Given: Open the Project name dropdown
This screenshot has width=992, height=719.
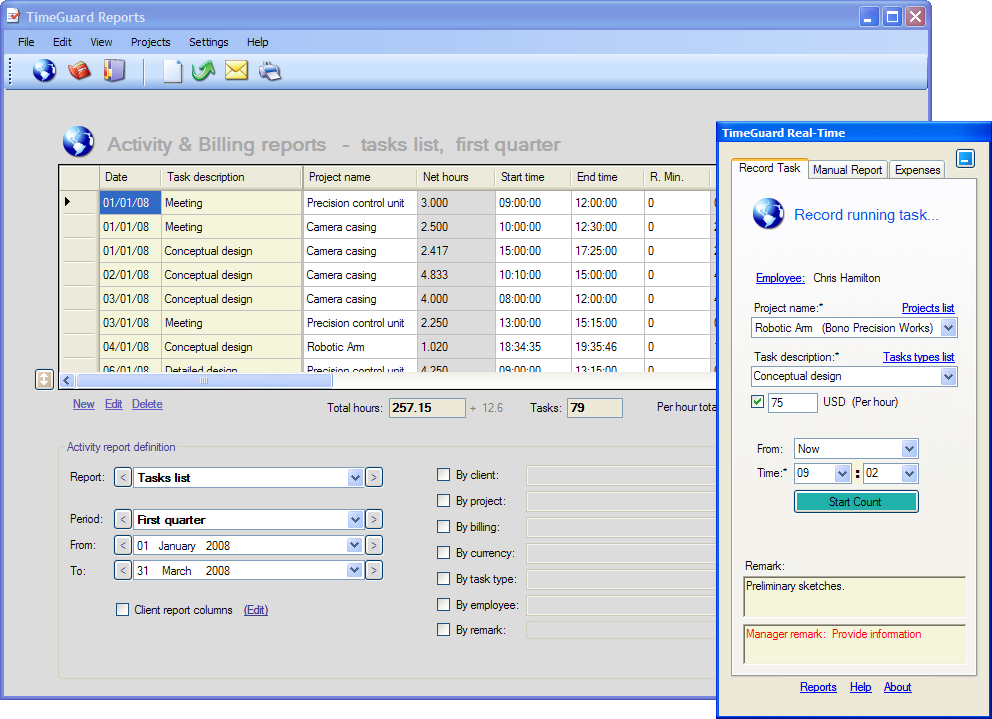Looking at the screenshot, I should point(948,328).
